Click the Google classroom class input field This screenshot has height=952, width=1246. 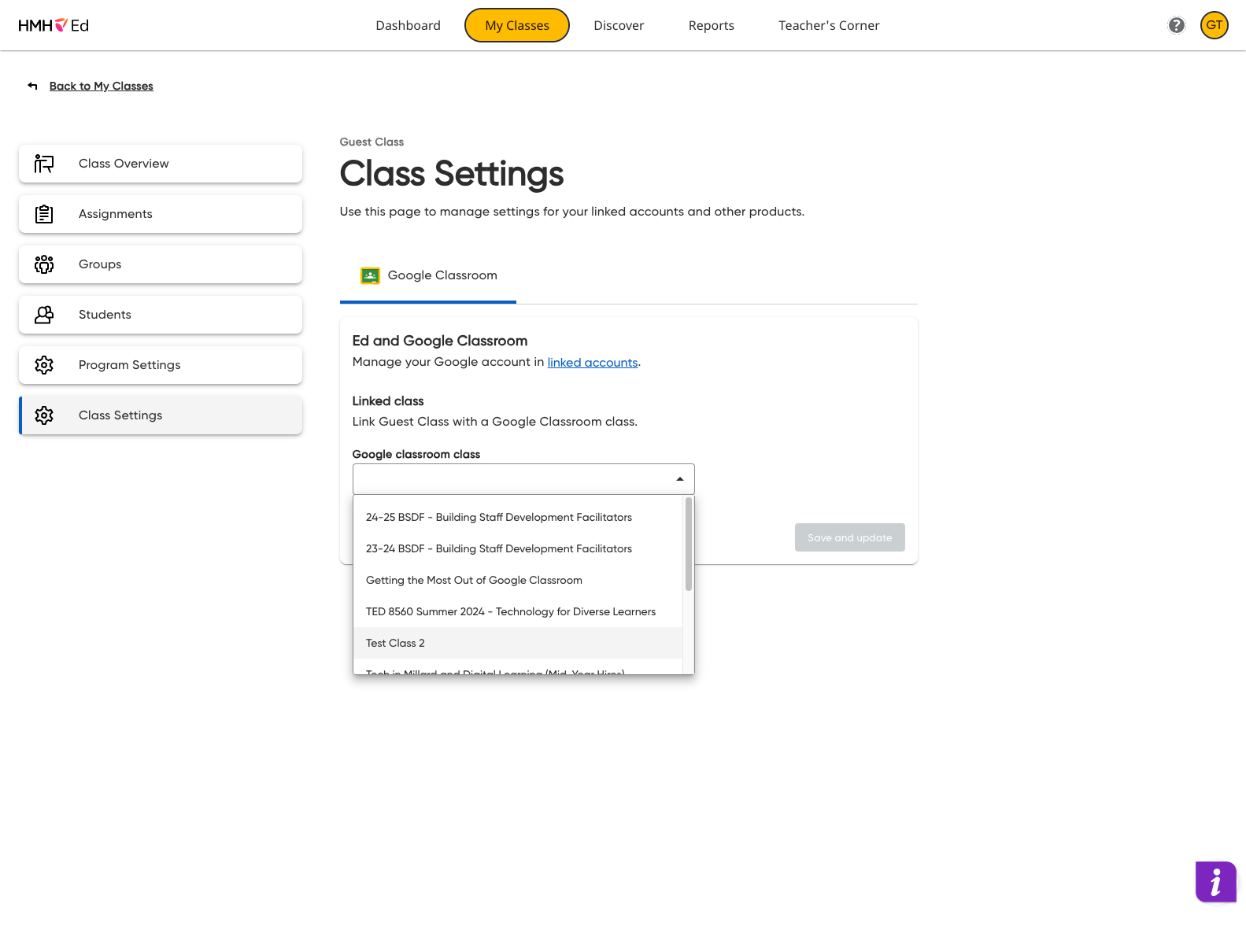(x=523, y=479)
